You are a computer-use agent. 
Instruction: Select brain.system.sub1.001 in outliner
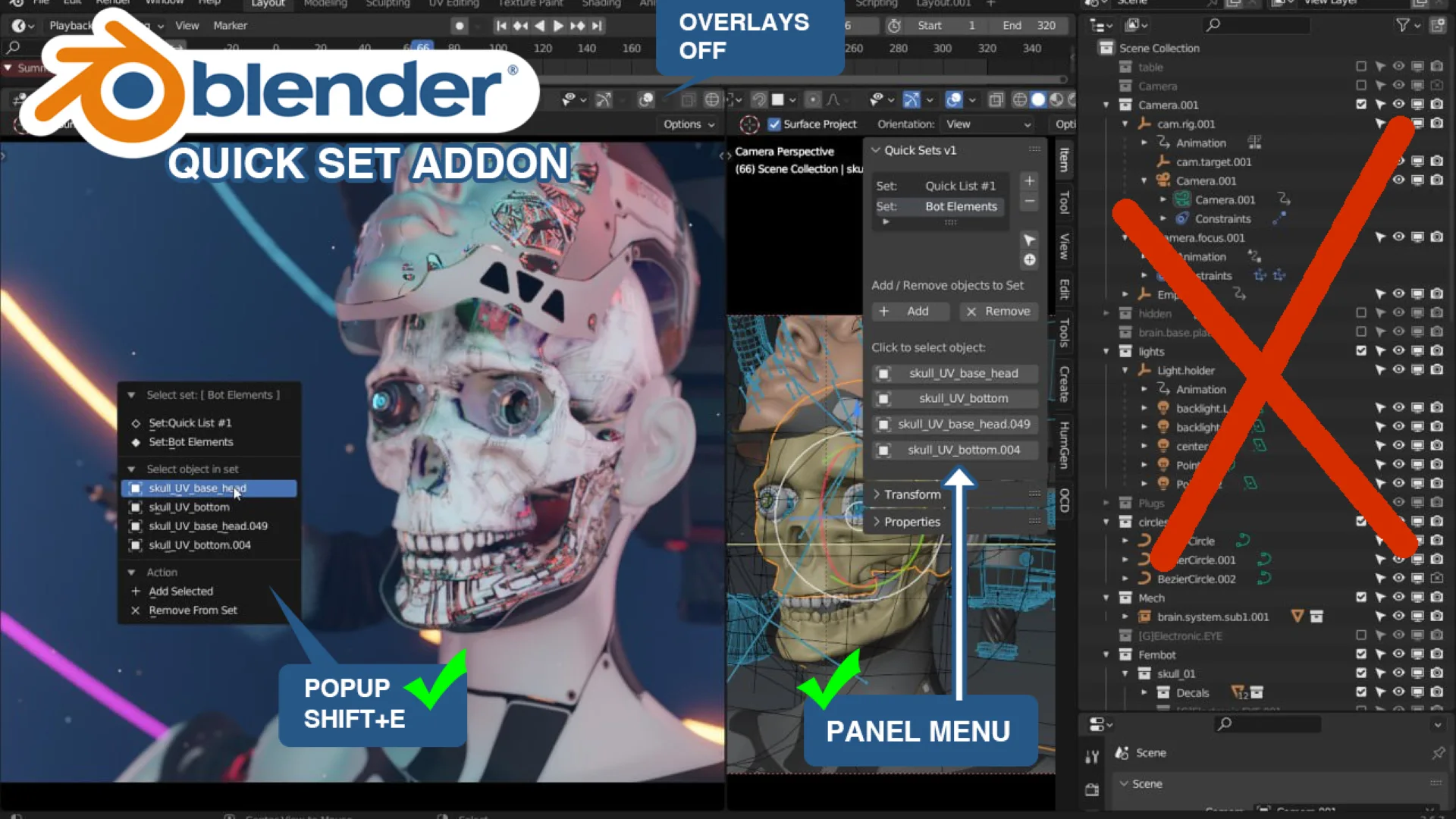[x=1213, y=617]
